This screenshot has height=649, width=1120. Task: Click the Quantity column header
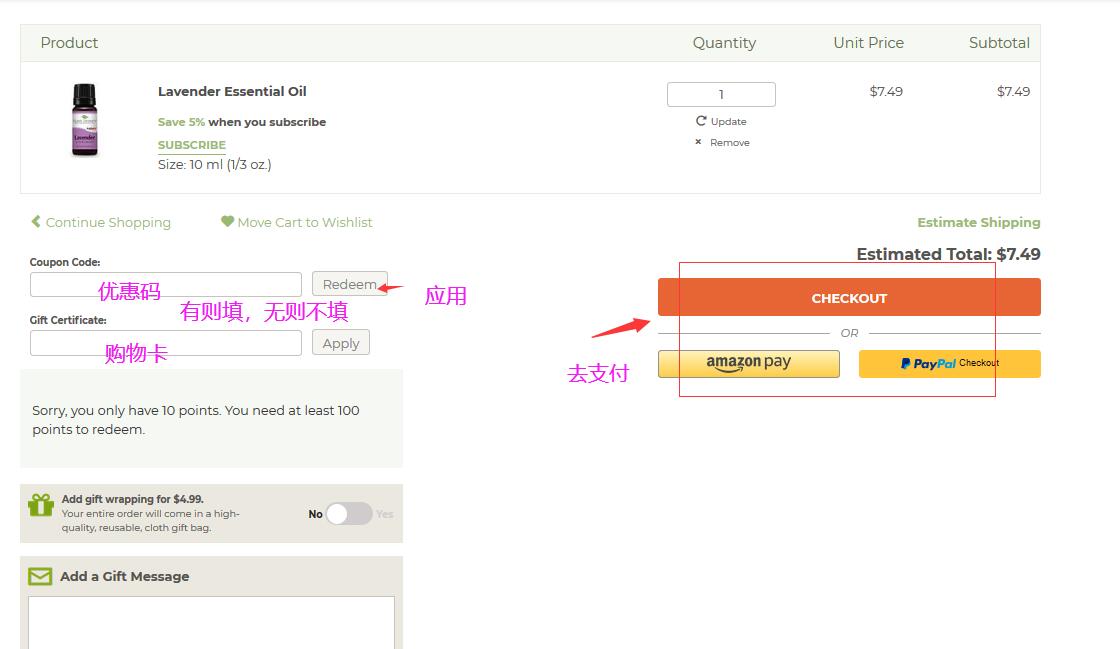tap(724, 43)
